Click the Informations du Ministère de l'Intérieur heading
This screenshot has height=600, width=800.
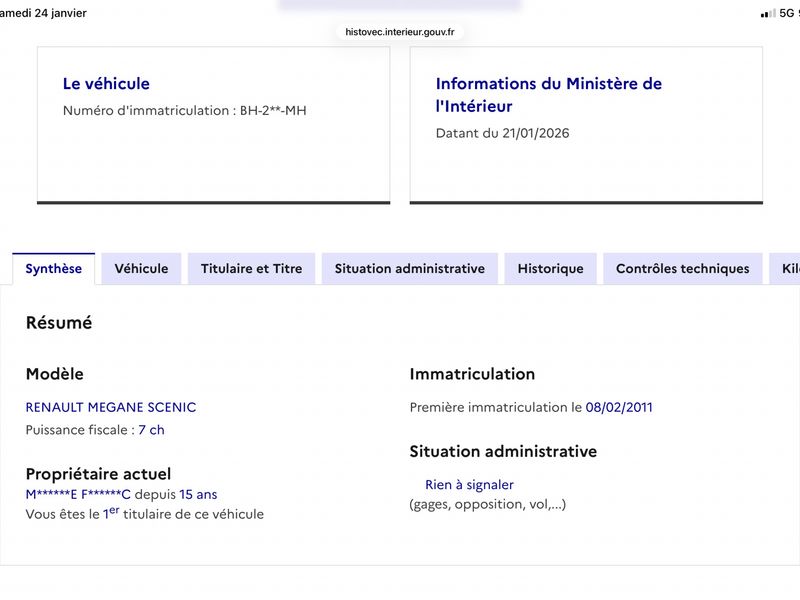coord(548,95)
